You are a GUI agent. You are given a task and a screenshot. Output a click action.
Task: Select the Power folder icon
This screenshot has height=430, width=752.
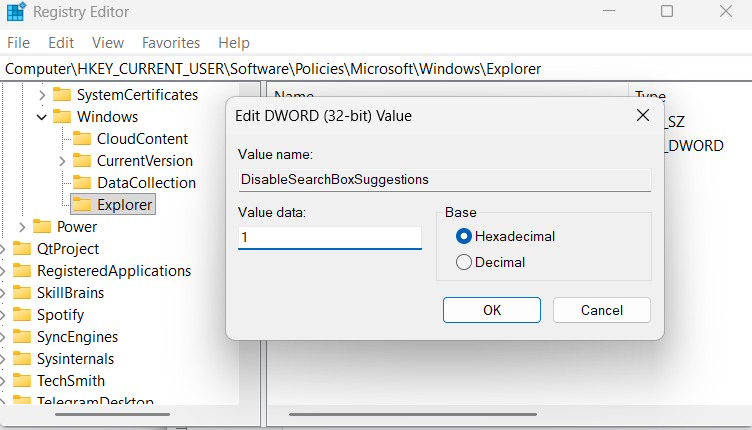coord(42,226)
